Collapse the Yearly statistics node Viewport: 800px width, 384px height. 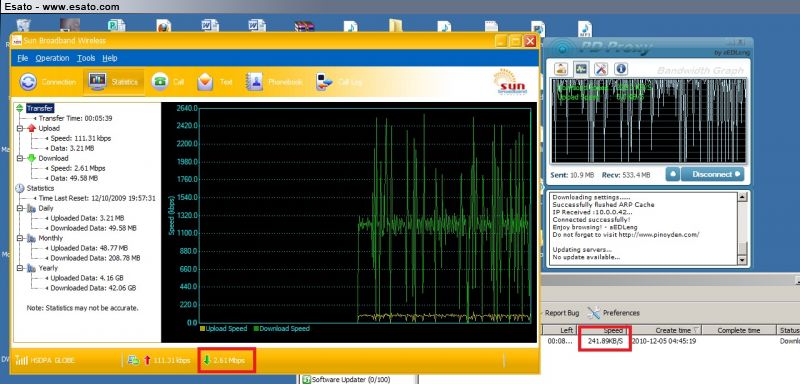pos(20,268)
